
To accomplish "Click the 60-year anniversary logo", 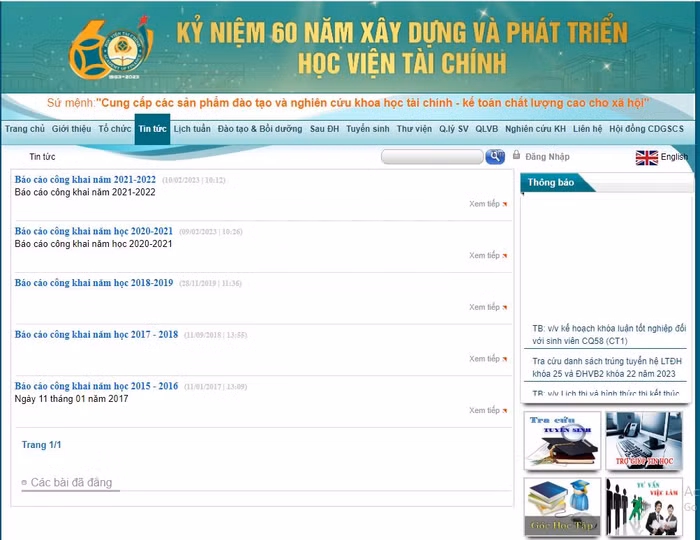I will coord(110,48).
